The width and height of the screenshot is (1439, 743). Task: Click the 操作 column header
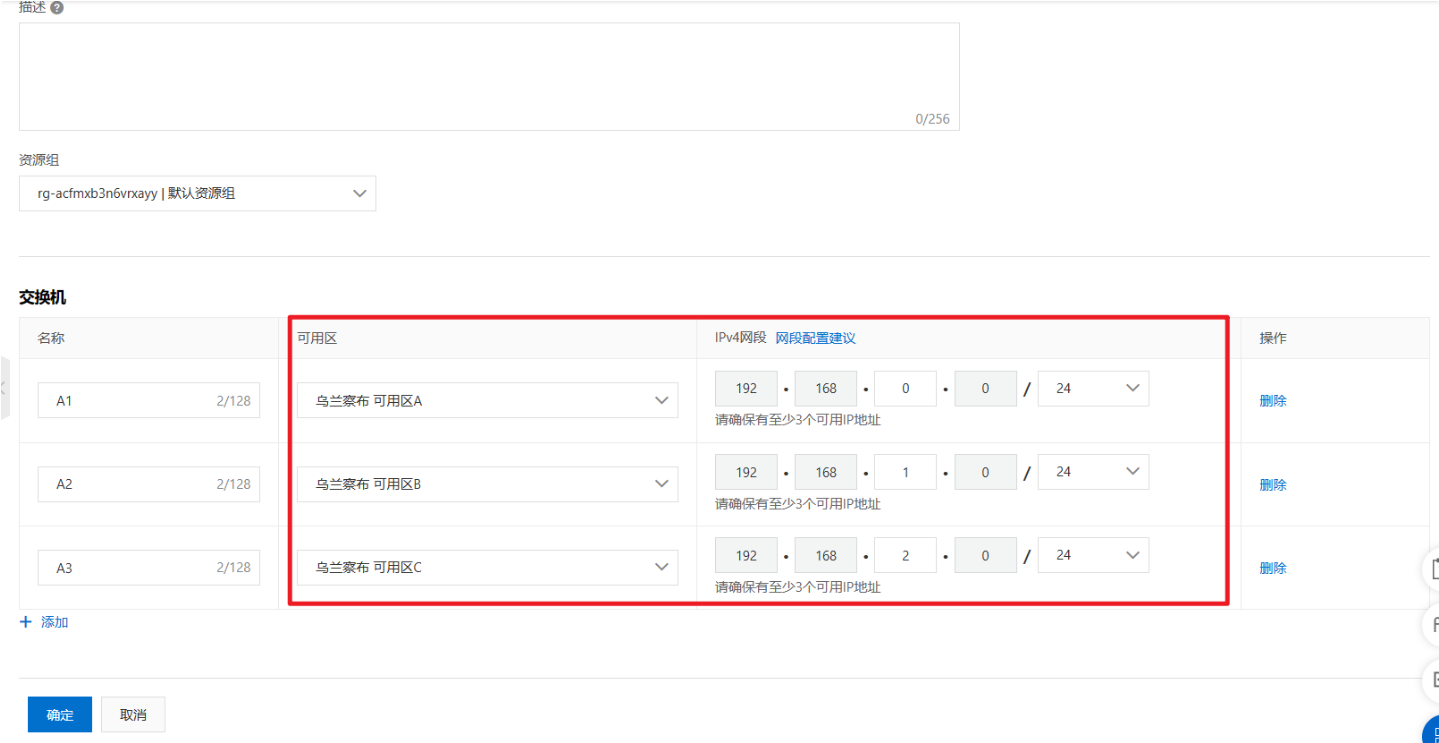pyautogui.click(x=1273, y=338)
